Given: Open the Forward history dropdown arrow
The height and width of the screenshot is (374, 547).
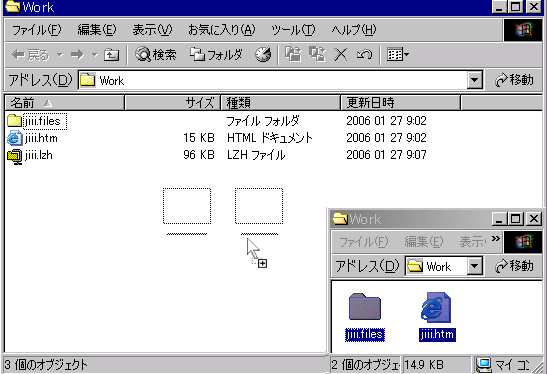Looking at the screenshot, I should coord(95,55).
